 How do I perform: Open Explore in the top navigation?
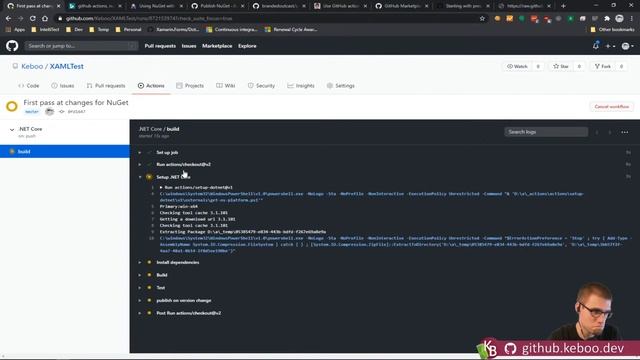[247, 46]
